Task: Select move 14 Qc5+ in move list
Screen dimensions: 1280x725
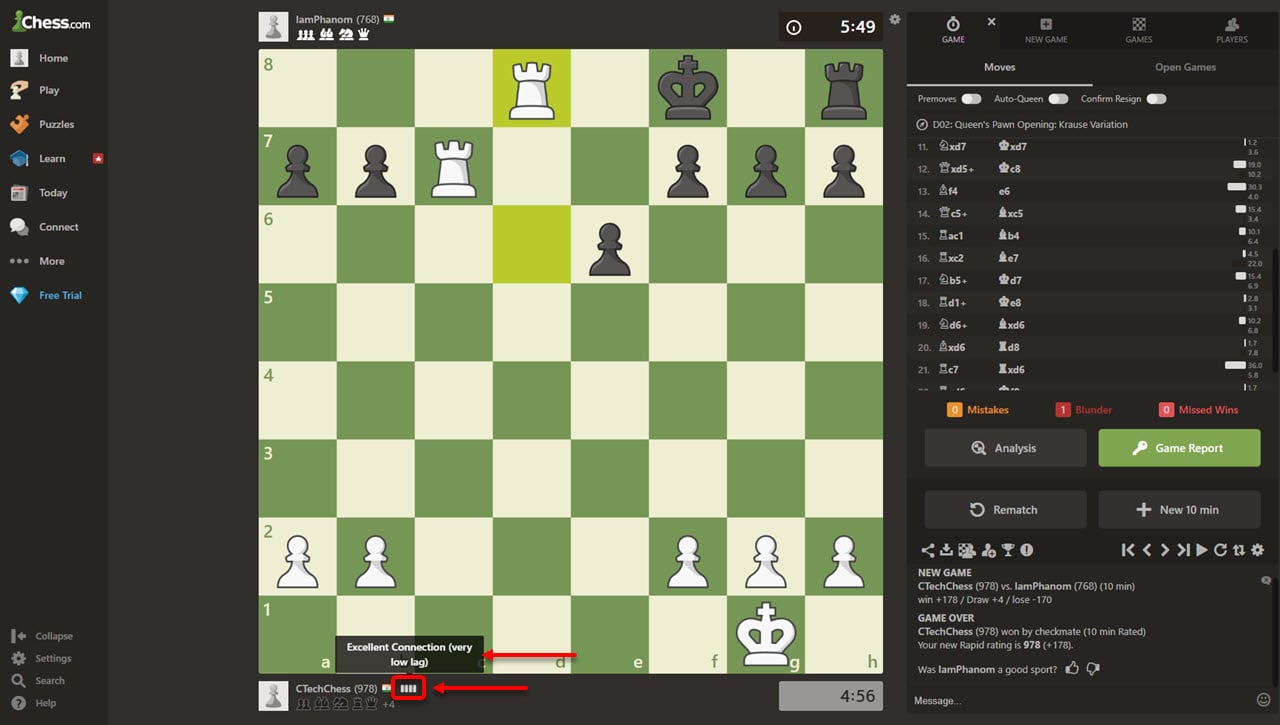Action: pyautogui.click(x=956, y=213)
